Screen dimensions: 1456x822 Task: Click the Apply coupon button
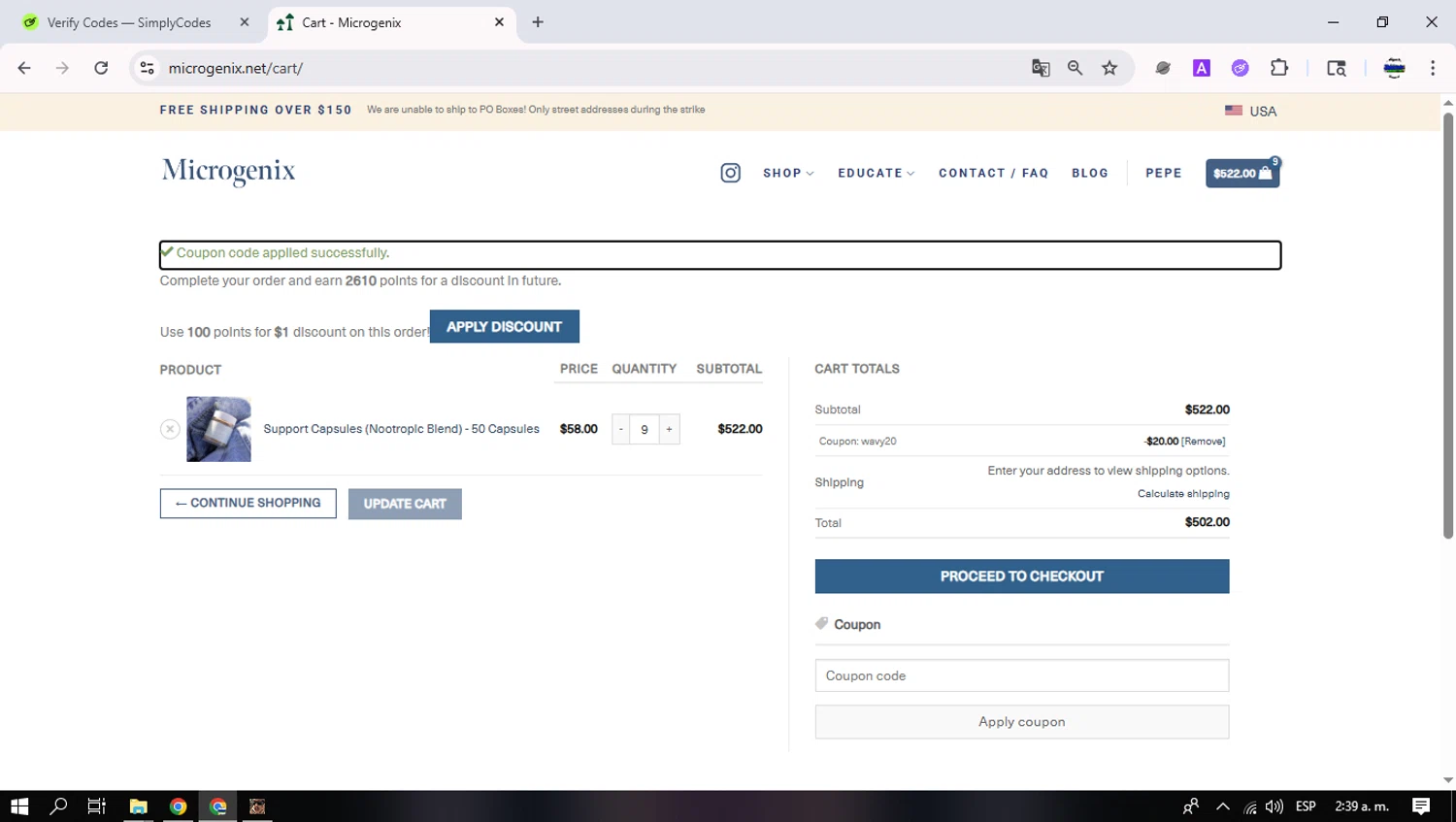click(1022, 722)
